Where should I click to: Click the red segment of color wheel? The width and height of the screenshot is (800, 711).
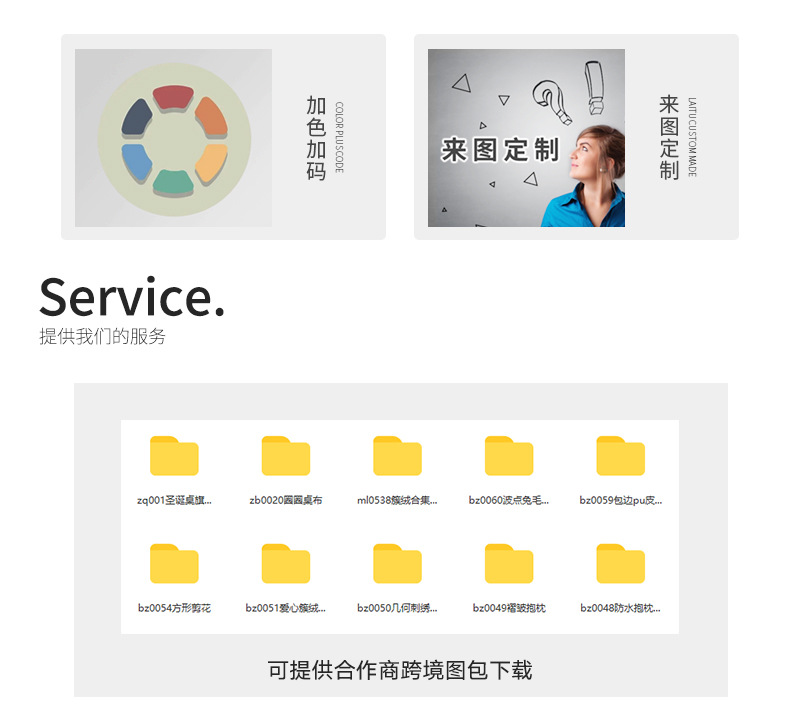click(x=173, y=97)
